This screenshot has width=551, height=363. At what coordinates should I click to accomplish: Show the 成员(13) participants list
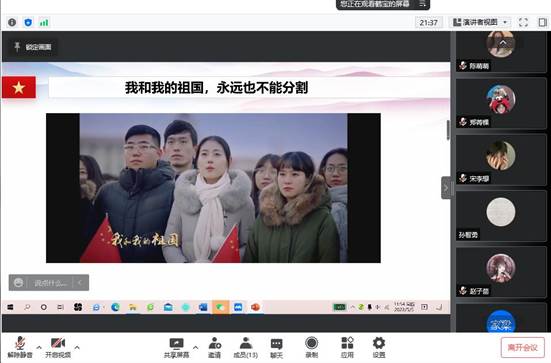pyautogui.click(x=246, y=348)
